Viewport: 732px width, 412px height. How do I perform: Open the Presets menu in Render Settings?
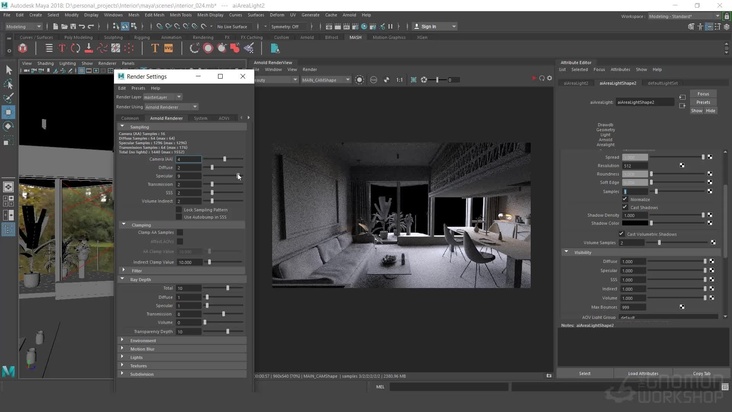[x=138, y=88]
